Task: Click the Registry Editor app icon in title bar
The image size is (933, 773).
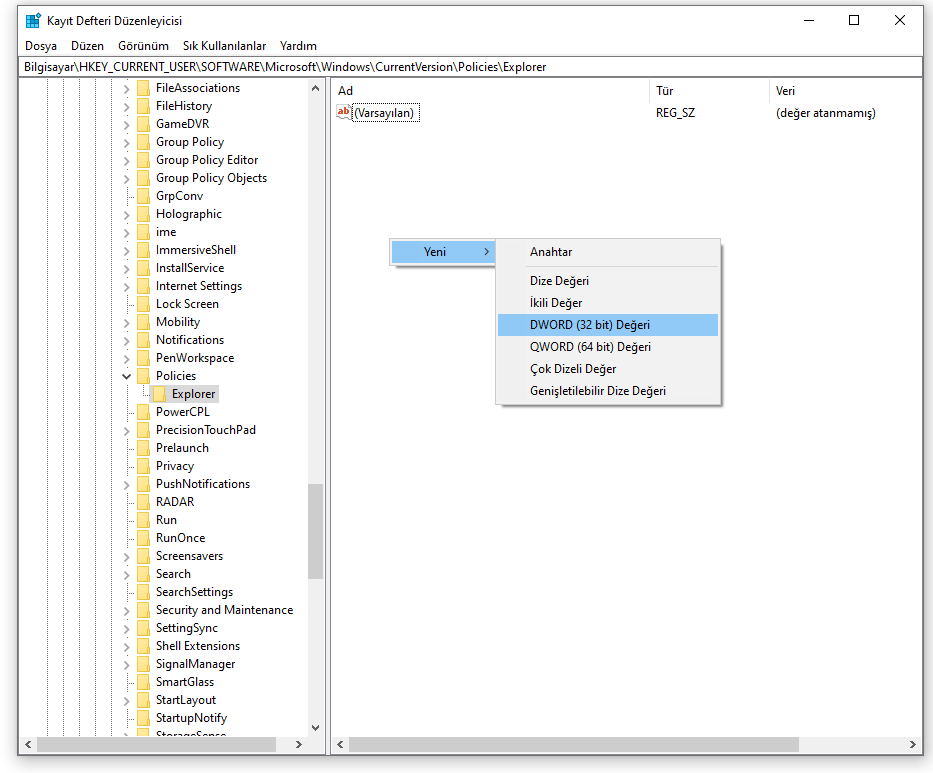Action: coord(33,20)
